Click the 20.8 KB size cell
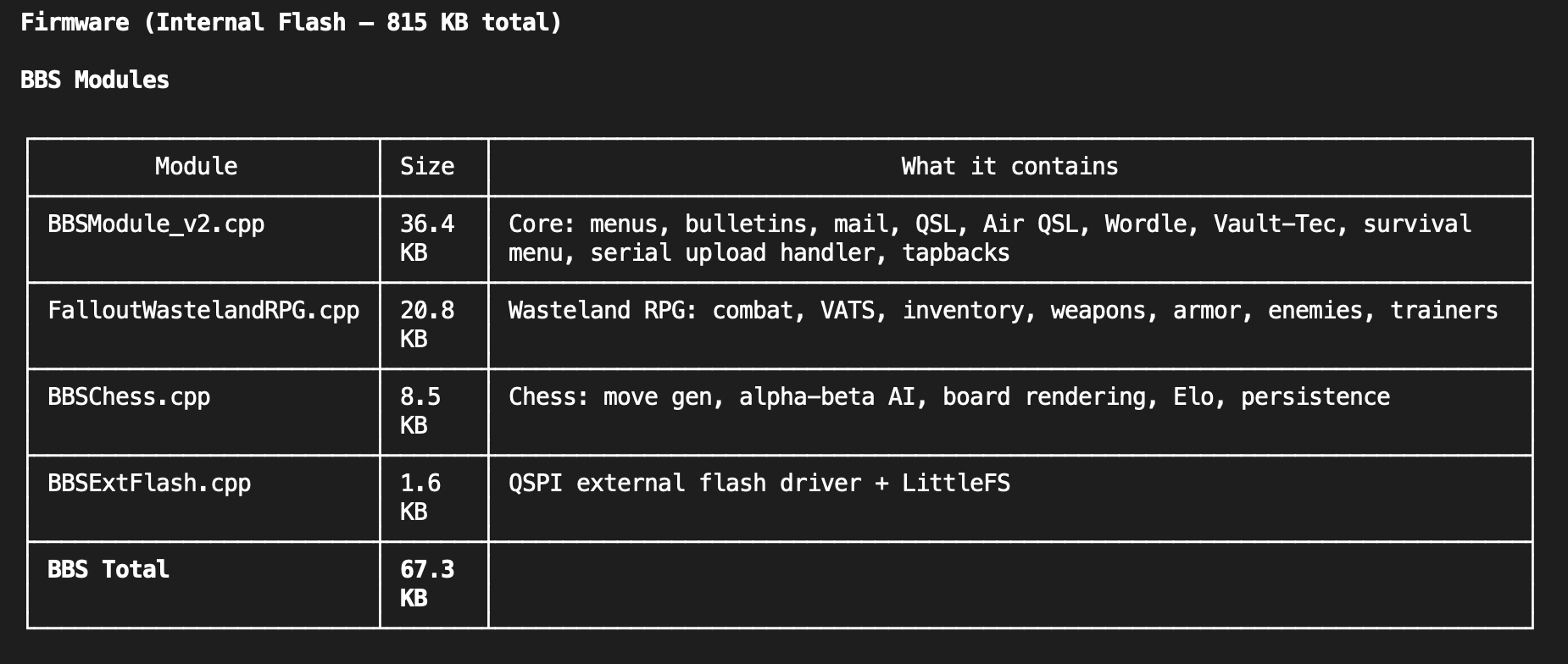This screenshot has height=664, width=1568. point(427,324)
